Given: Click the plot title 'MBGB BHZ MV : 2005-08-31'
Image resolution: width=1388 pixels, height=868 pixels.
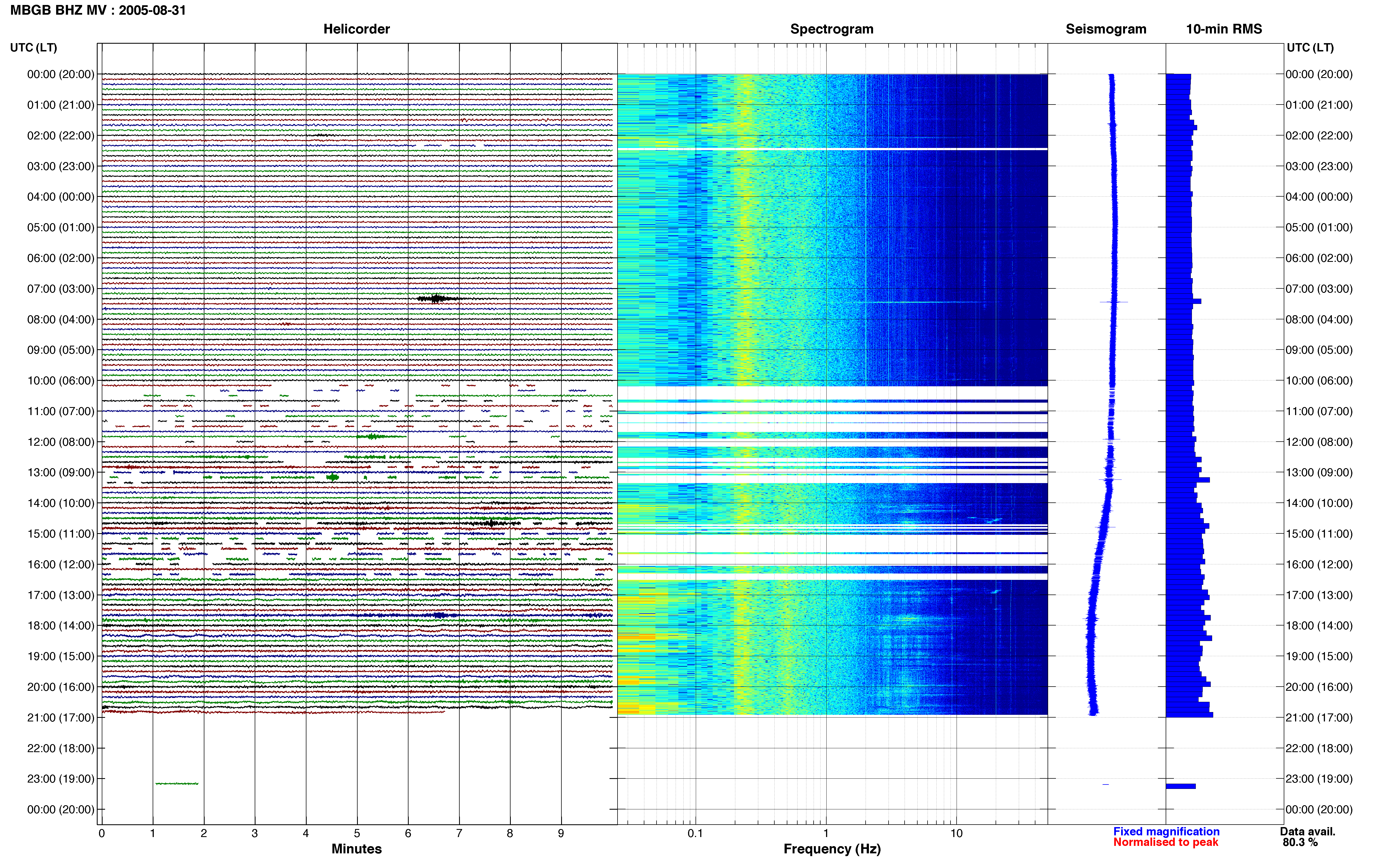Looking at the screenshot, I should tap(98, 10).
